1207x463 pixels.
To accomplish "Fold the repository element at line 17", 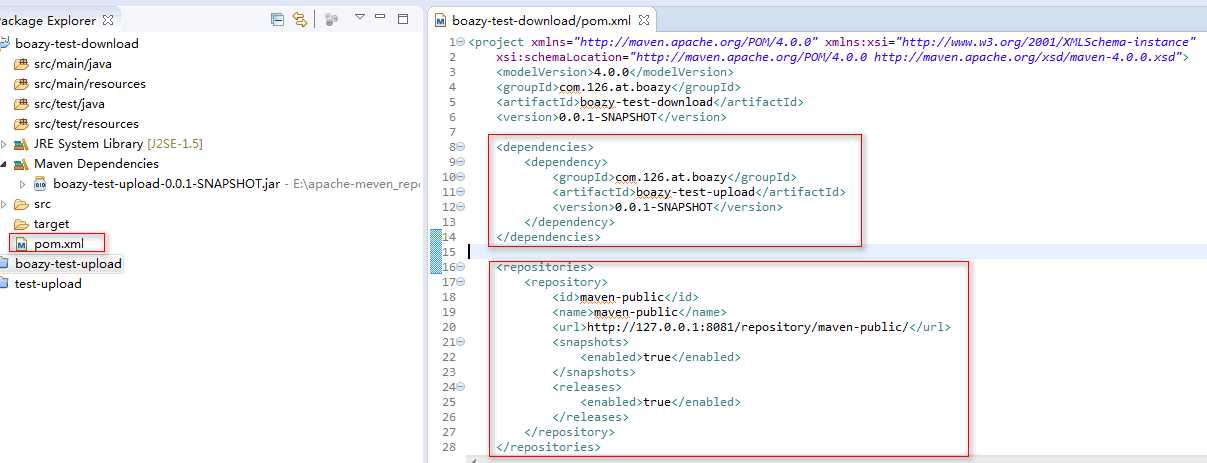I will (x=461, y=282).
